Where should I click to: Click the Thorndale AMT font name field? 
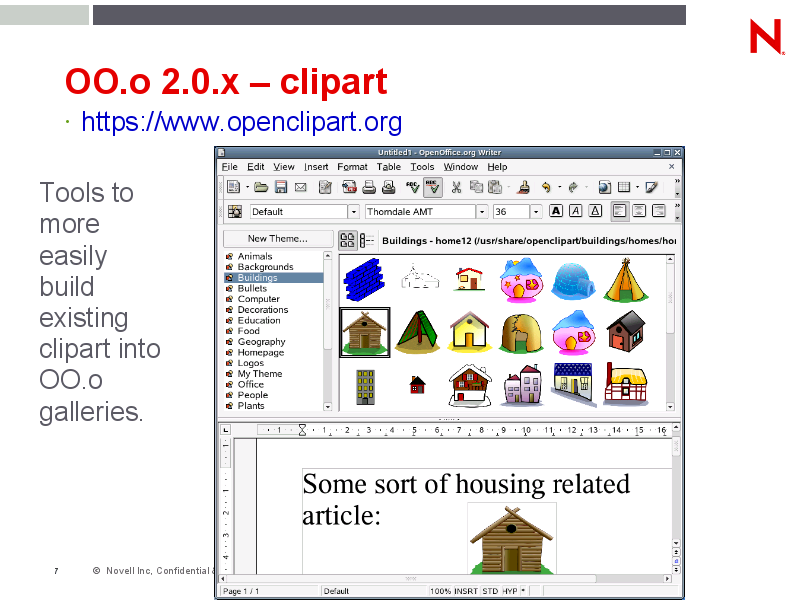coord(421,211)
